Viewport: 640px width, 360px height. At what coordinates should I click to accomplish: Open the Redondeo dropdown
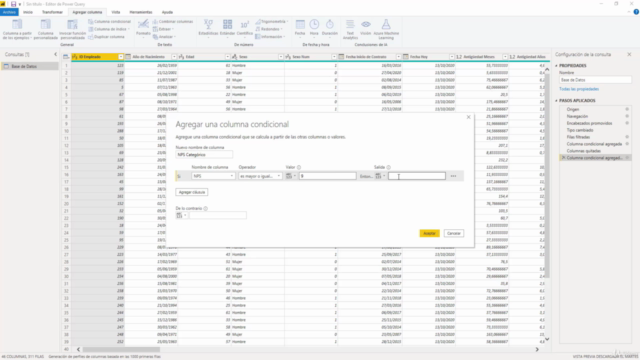point(269,29)
